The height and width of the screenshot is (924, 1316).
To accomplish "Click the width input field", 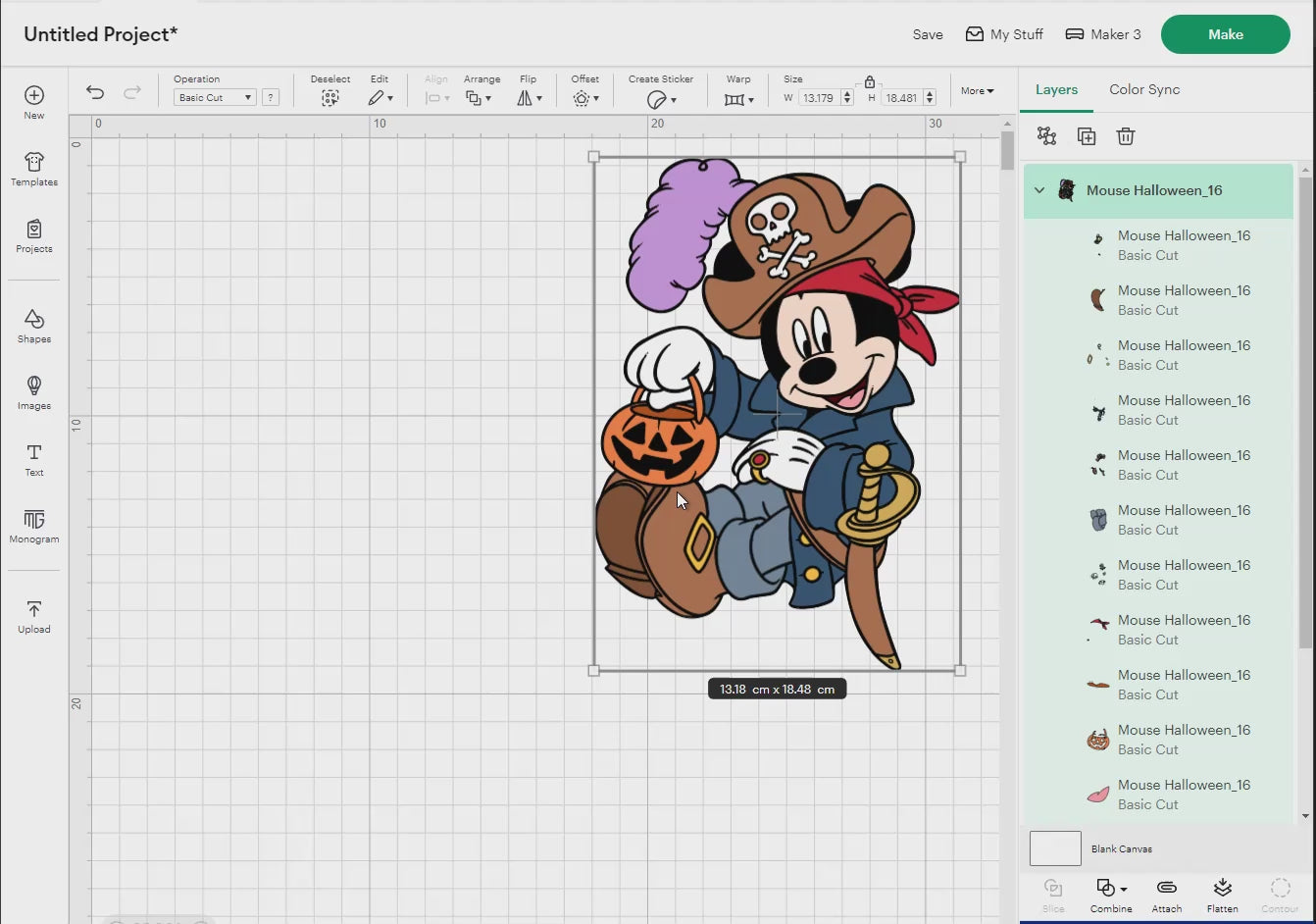I will 819,97.
